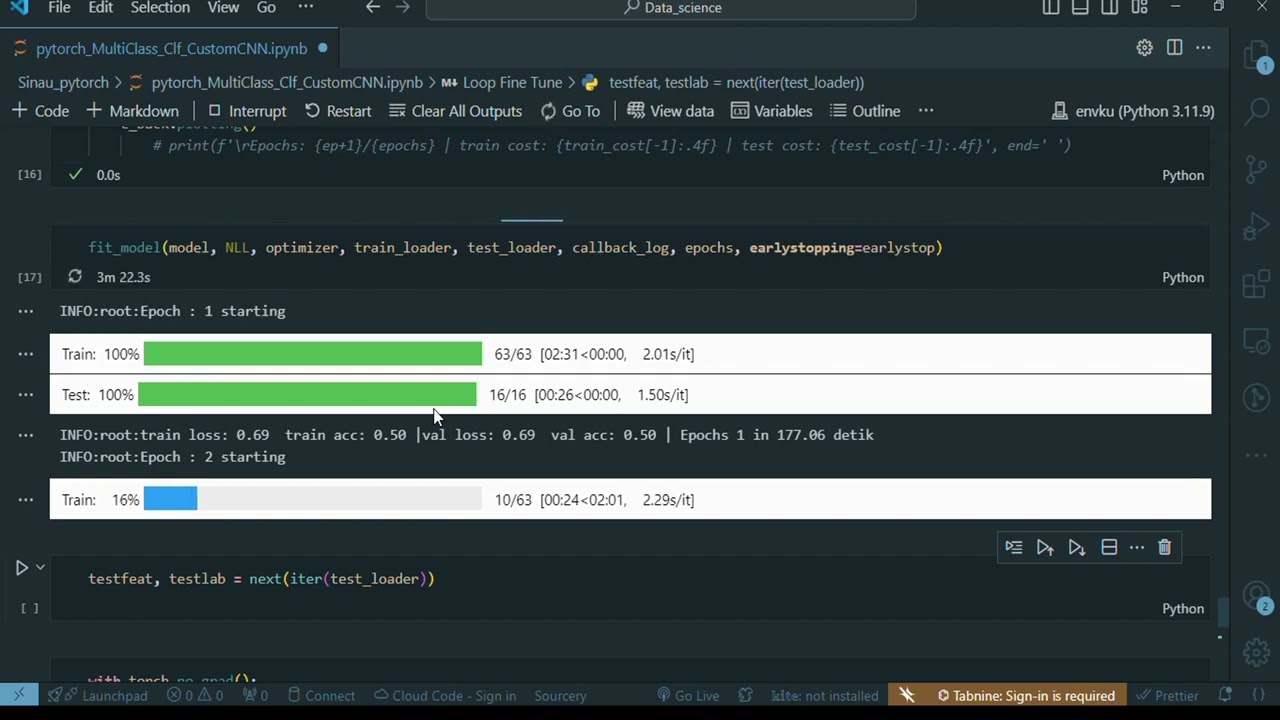Screen dimensions: 1280x720
Task: Run by line in cell toolbar
Action: pyautogui.click(x=1014, y=547)
